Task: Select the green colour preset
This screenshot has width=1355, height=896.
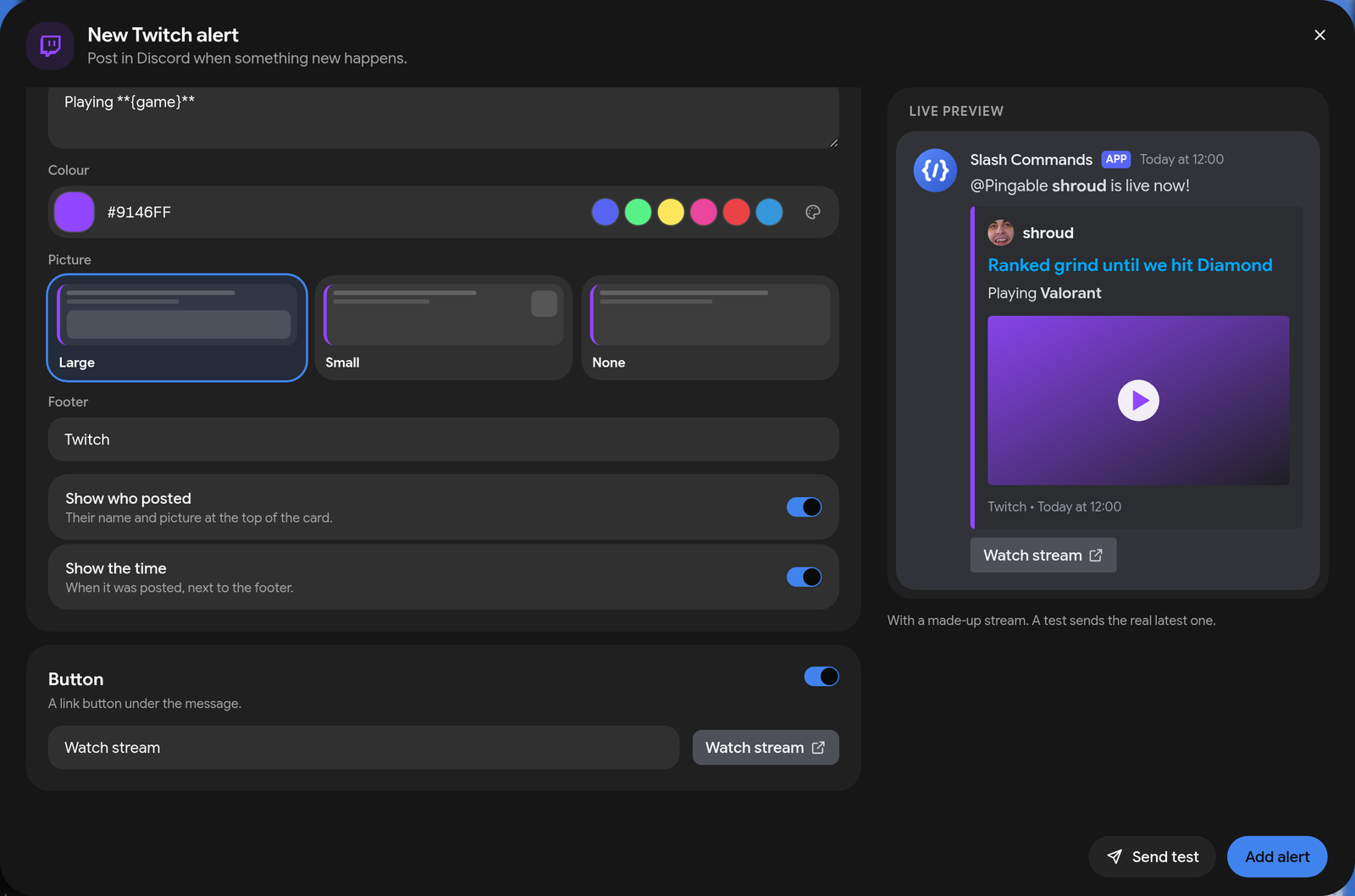Action: pyautogui.click(x=638, y=212)
